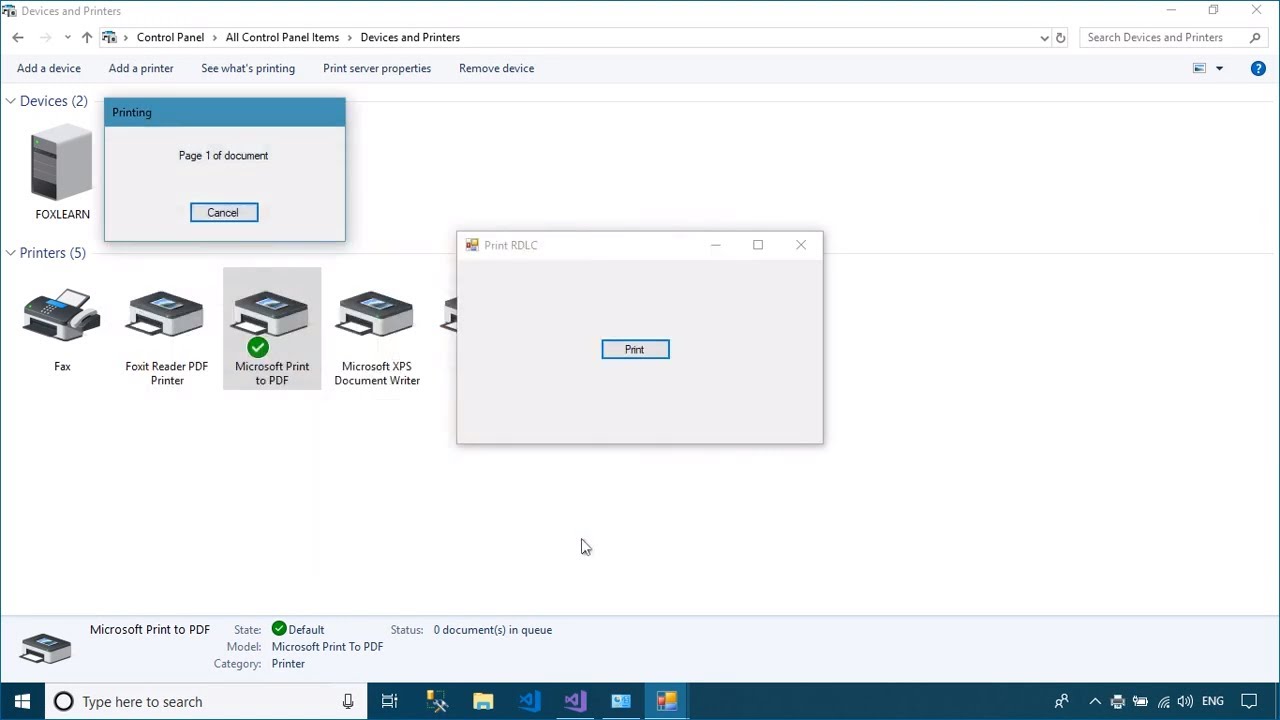Refresh the Devices and Printers view
1280x720 pixels.
coord(1061,38)
